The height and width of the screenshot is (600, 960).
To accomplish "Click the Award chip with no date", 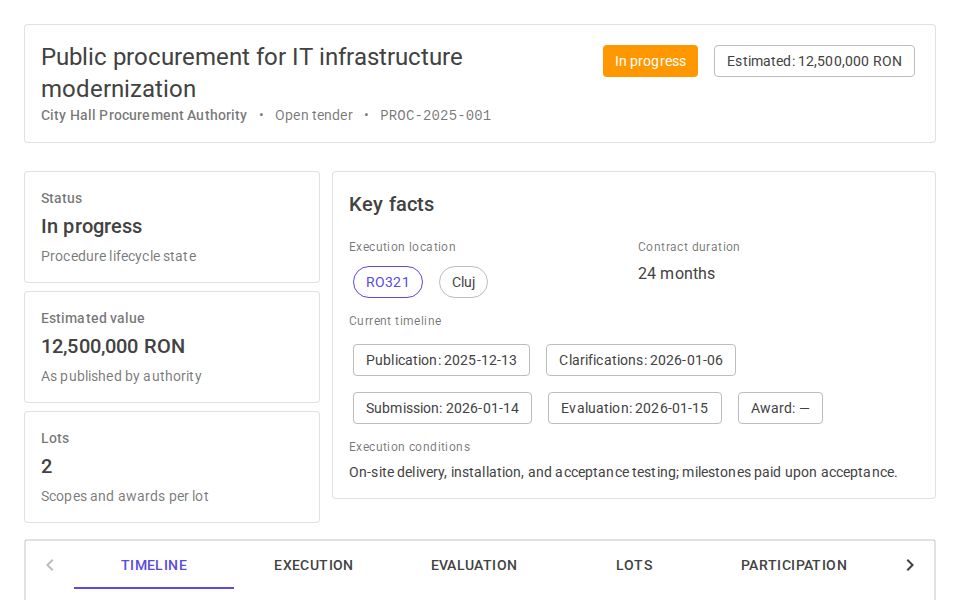I will [x=780, y=408].
